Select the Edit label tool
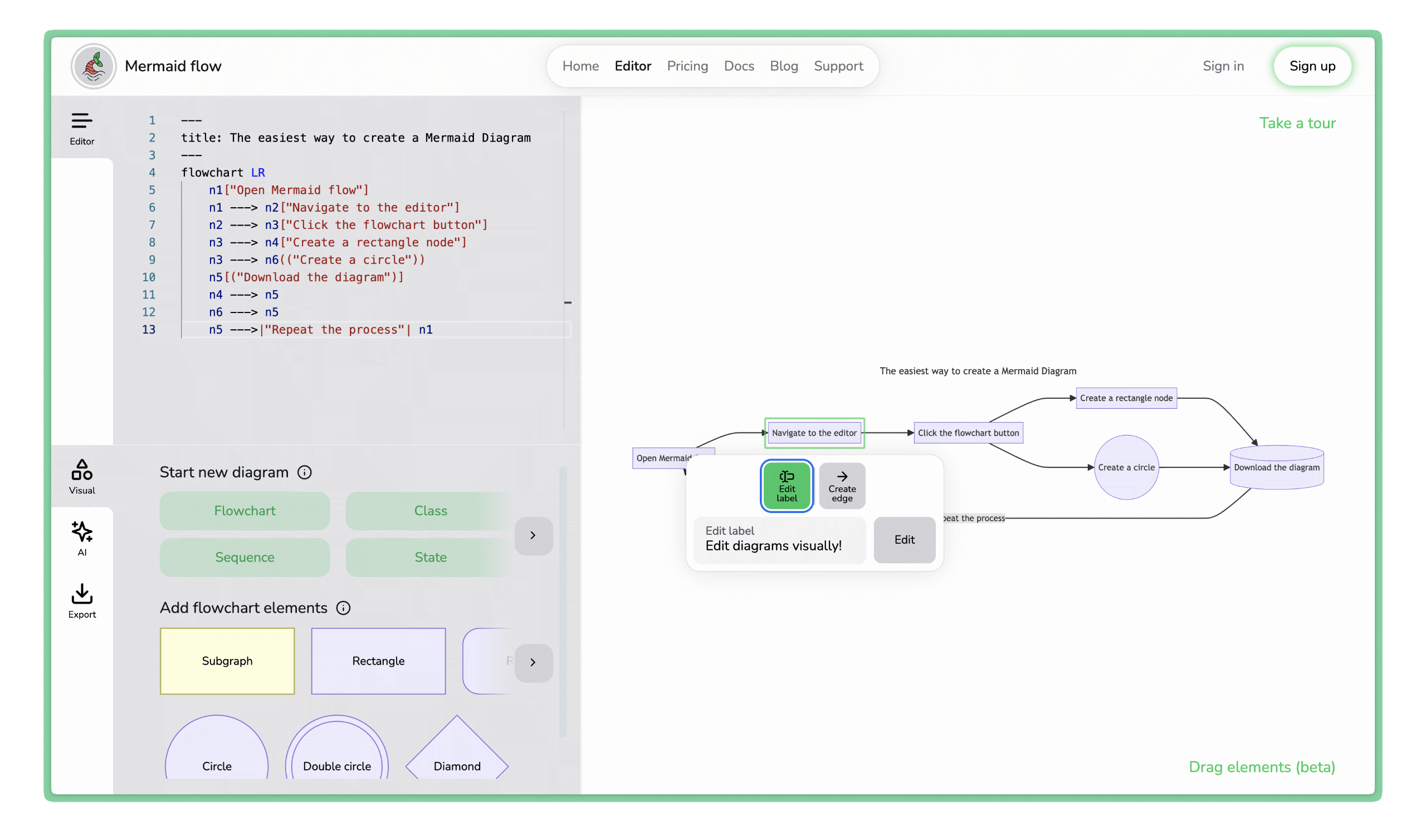 (x=786, y=485)
